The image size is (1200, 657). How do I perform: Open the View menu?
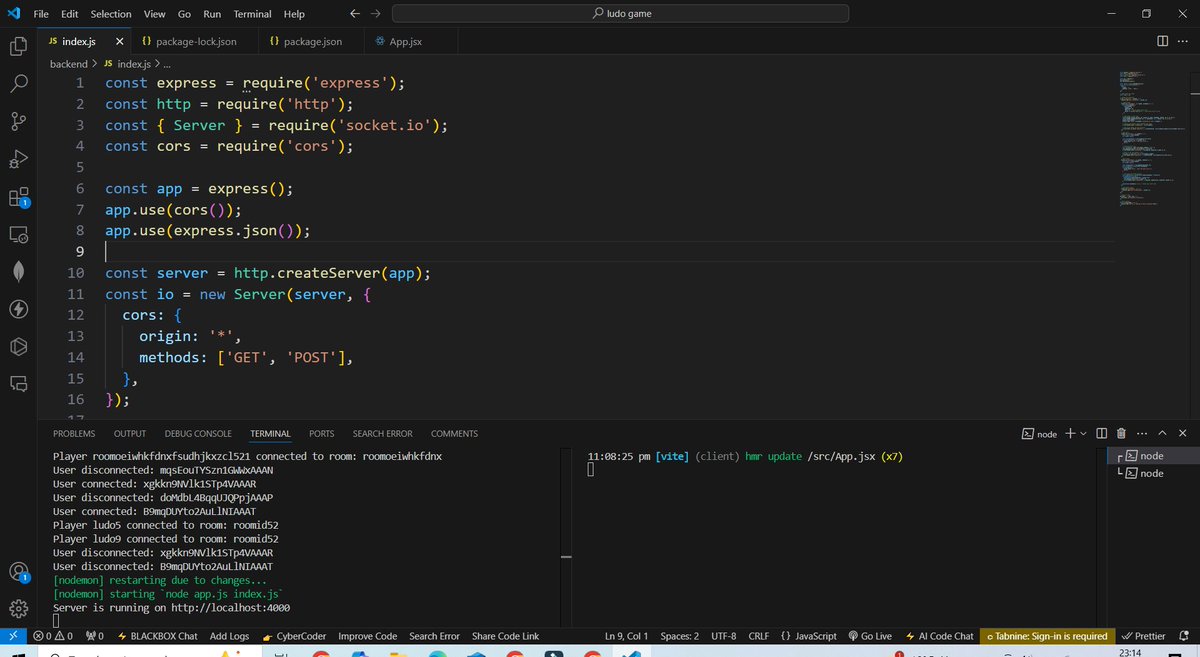click(x=154, y=14)
